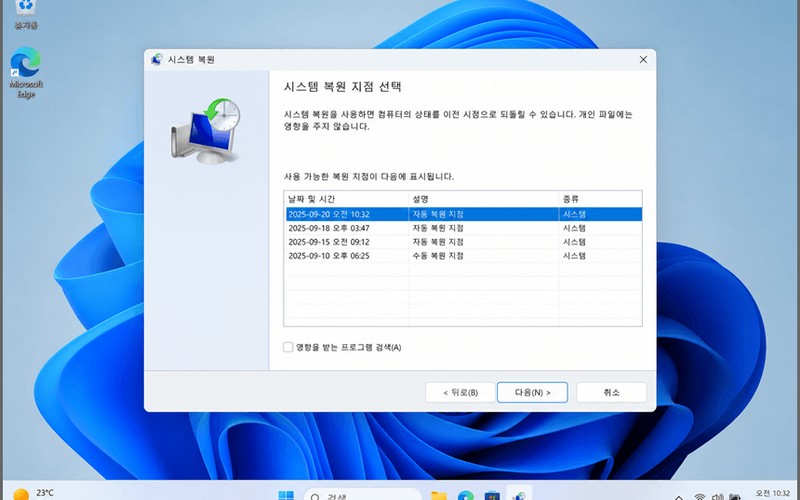Click 시스템 type cell in the 2025-09-20 row
Screen dimensions: 800x500
574,214
